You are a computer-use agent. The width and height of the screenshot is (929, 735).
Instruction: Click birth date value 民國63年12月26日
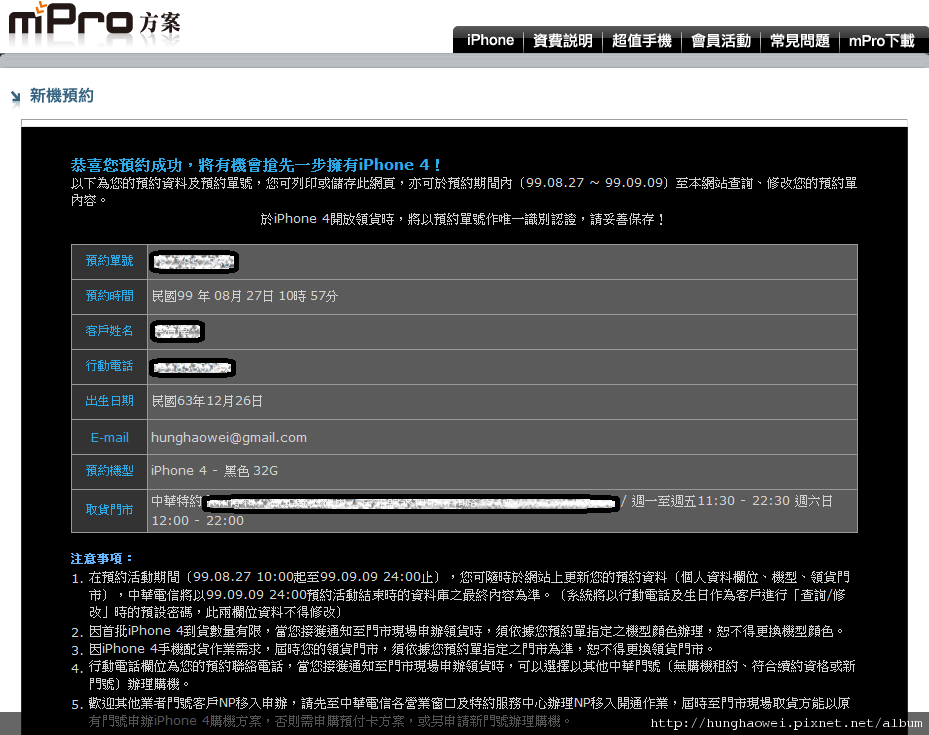click(x=207, y=401)
